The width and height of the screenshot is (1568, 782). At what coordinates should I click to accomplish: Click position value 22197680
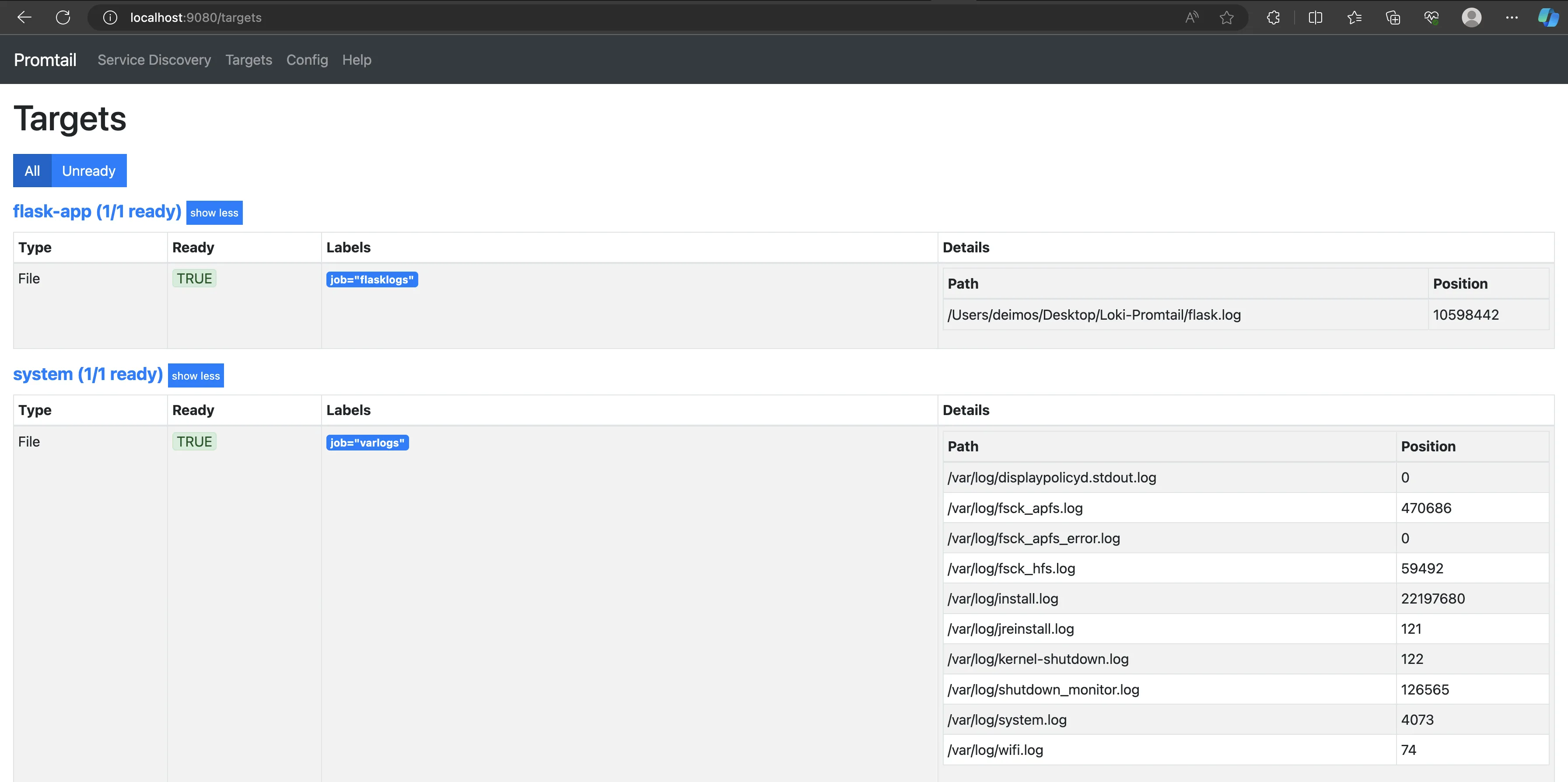point(1433,598)
